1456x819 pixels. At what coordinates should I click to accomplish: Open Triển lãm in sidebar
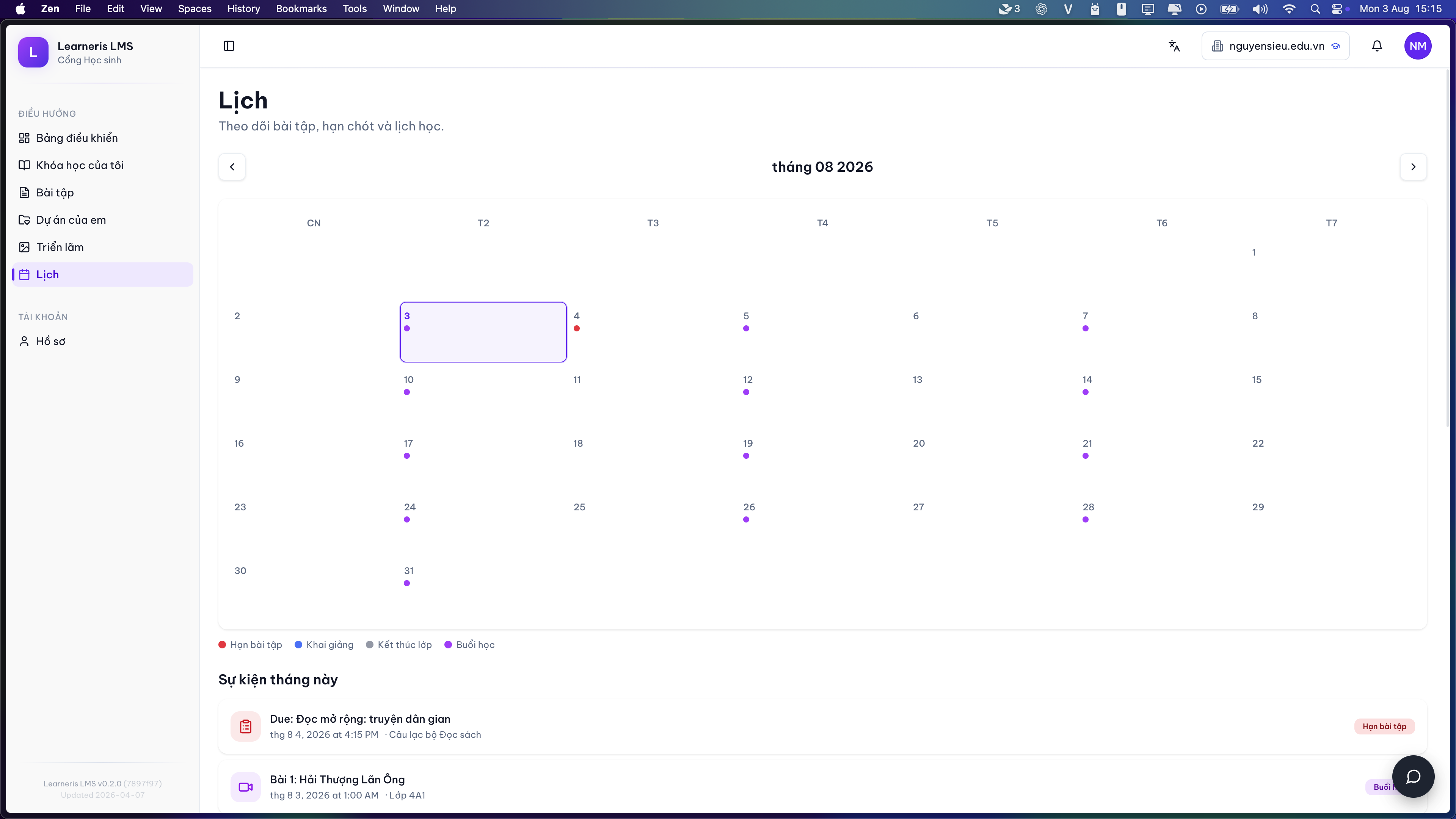click(x=102, y=247)
